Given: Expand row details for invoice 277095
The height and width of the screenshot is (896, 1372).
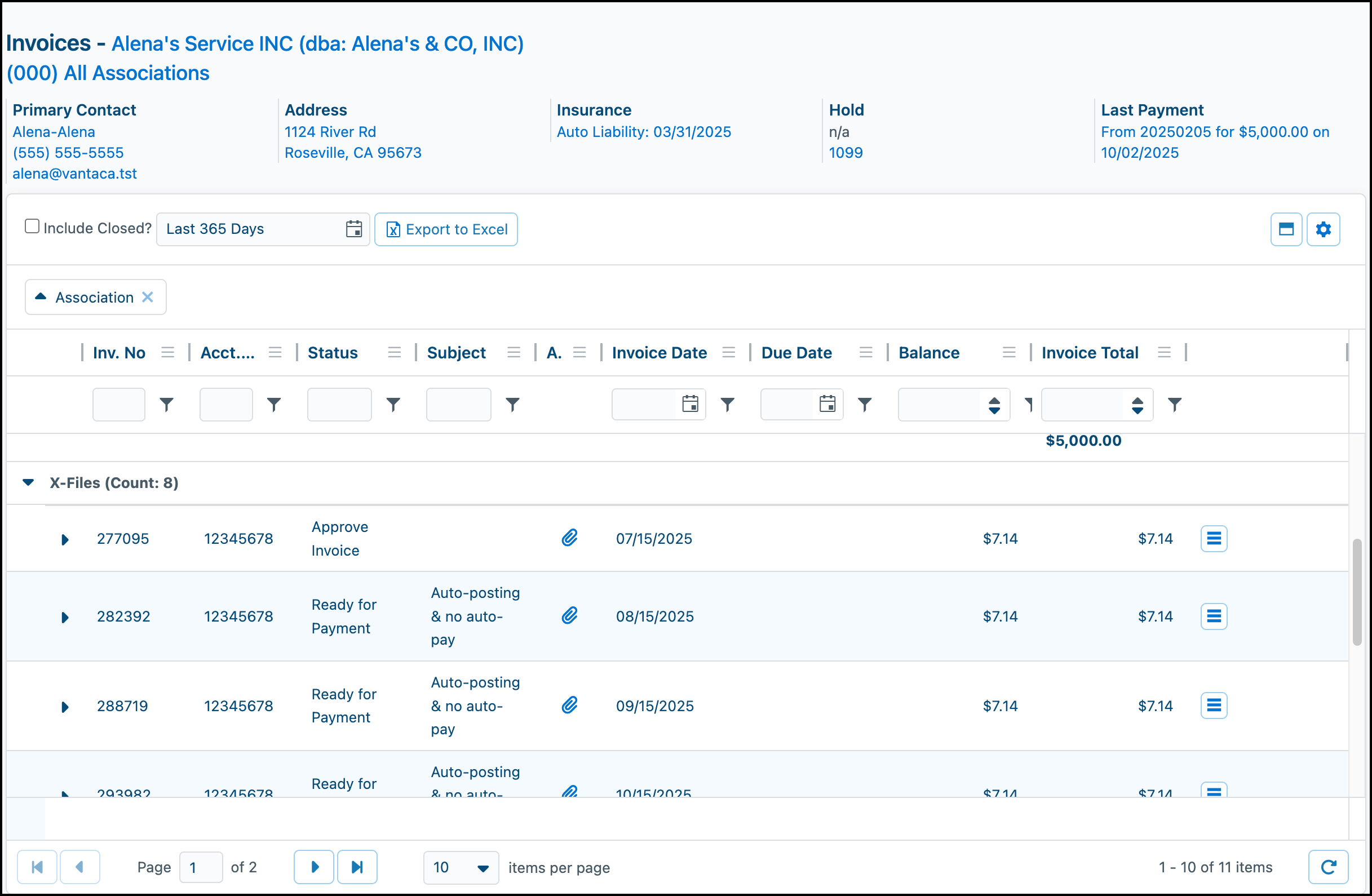Looking at the screenshot, I should coord(65,539).
